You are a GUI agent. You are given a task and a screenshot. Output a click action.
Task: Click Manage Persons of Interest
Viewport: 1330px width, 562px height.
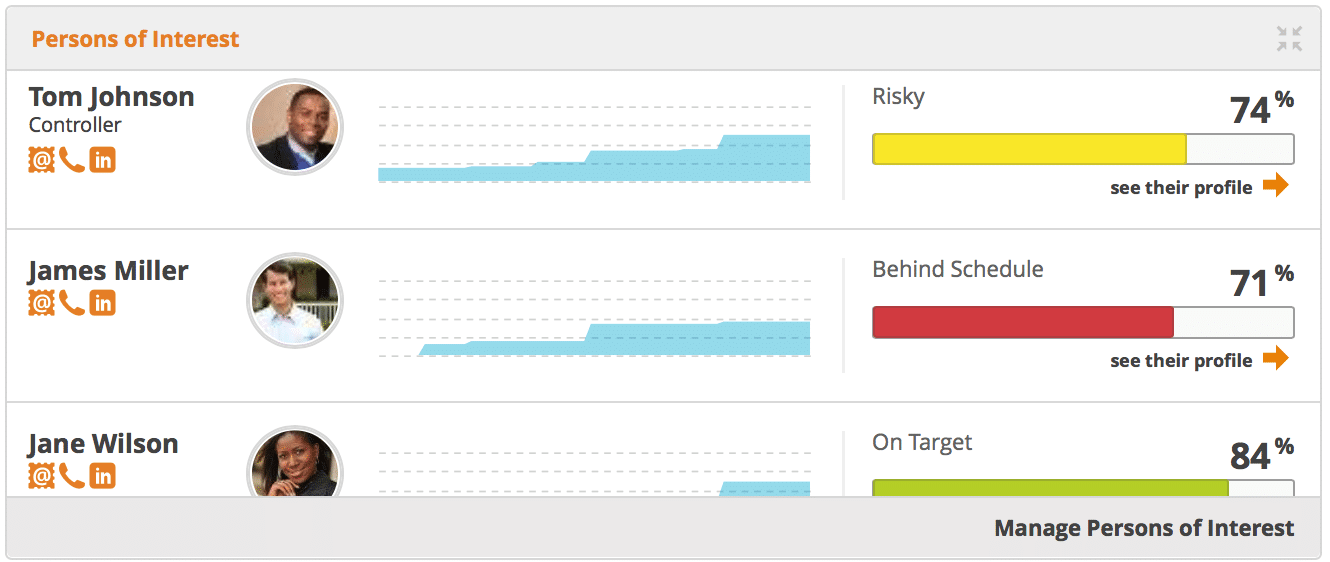click(x=1144, y=528)
